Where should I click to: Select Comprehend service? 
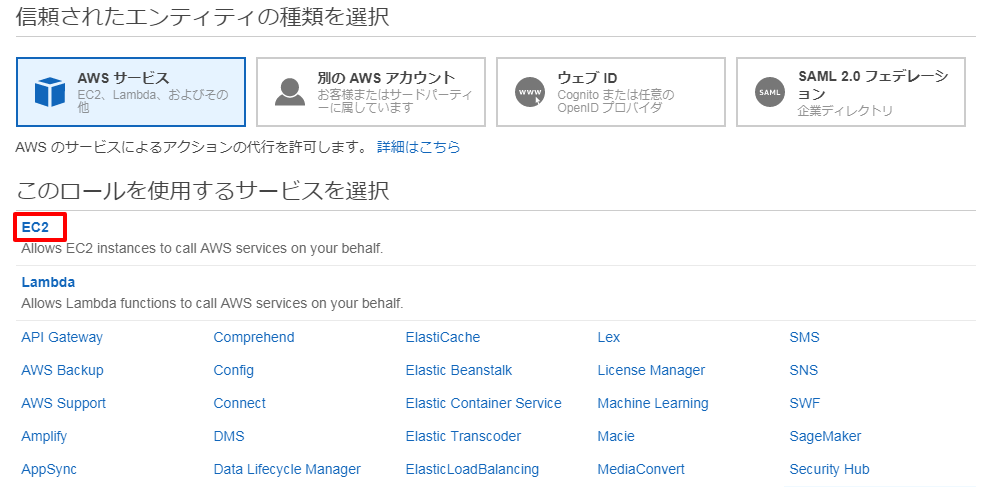click(x=254, y=337)
